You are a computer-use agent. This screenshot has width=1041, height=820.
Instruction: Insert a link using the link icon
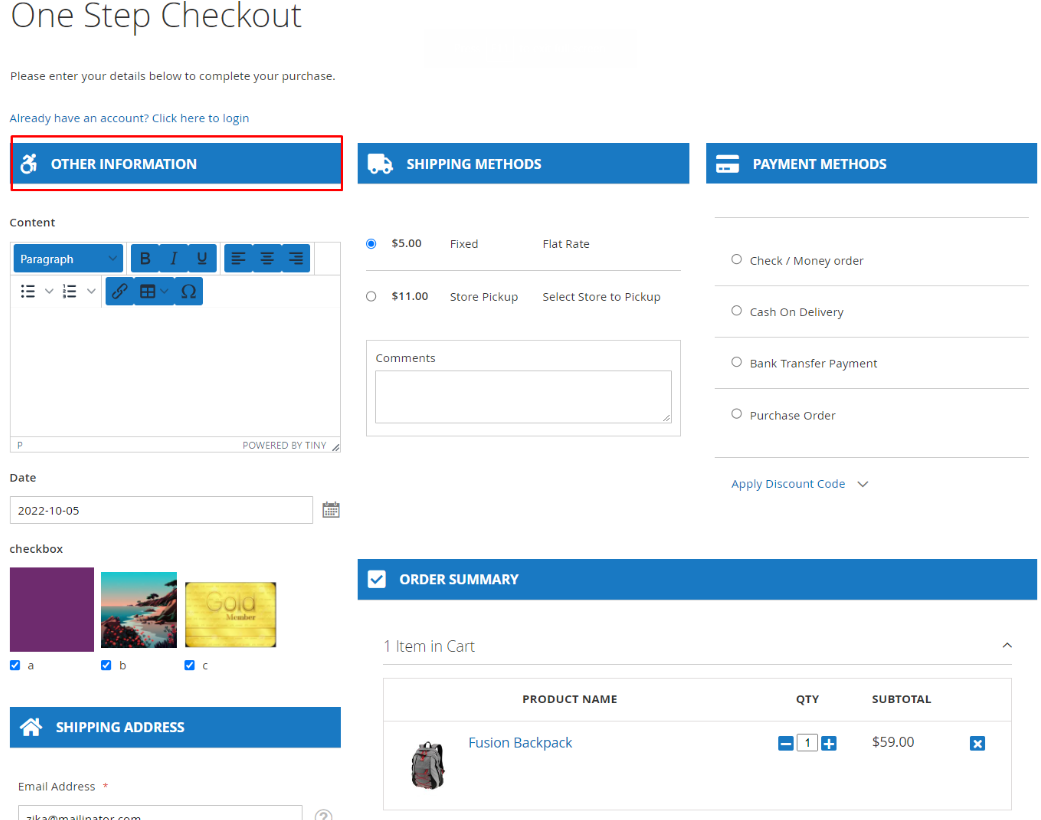(119, 291)
